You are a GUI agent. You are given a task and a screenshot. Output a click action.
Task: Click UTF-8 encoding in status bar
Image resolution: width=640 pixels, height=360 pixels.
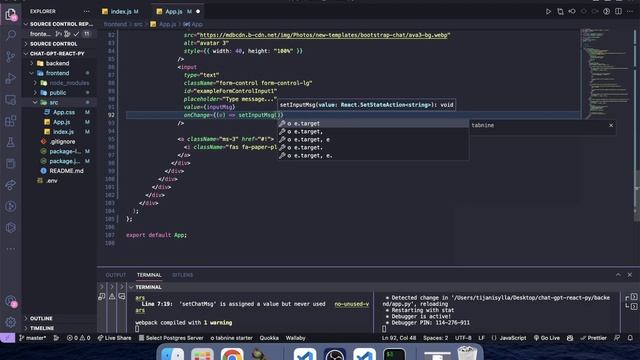[463, 338]
